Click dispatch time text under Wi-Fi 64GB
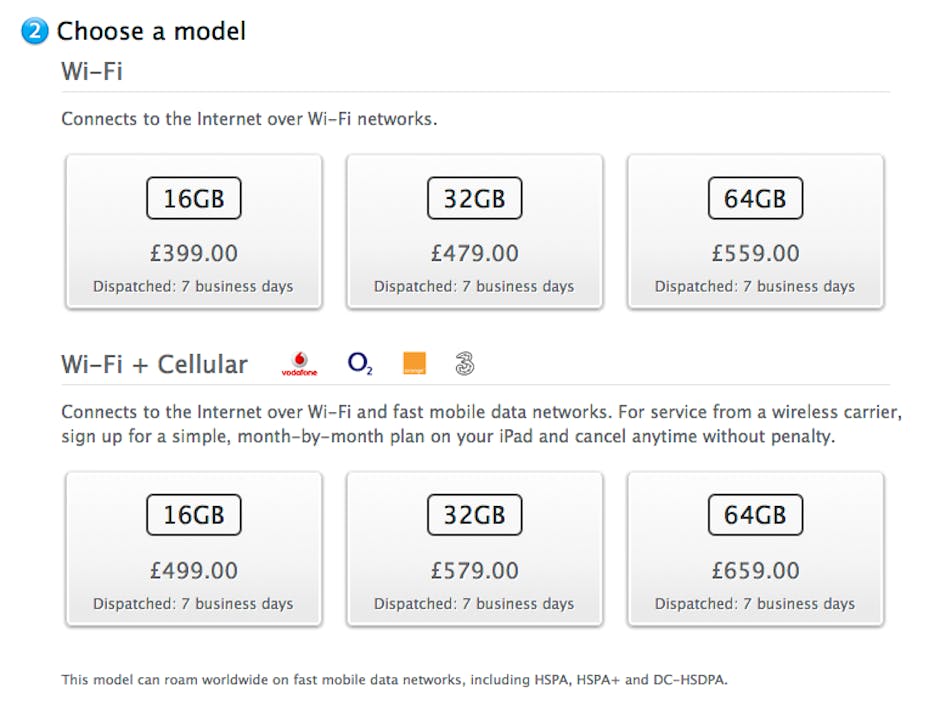Screen dimensions: 940x710 pyautogui.click(x=755, y=286)
